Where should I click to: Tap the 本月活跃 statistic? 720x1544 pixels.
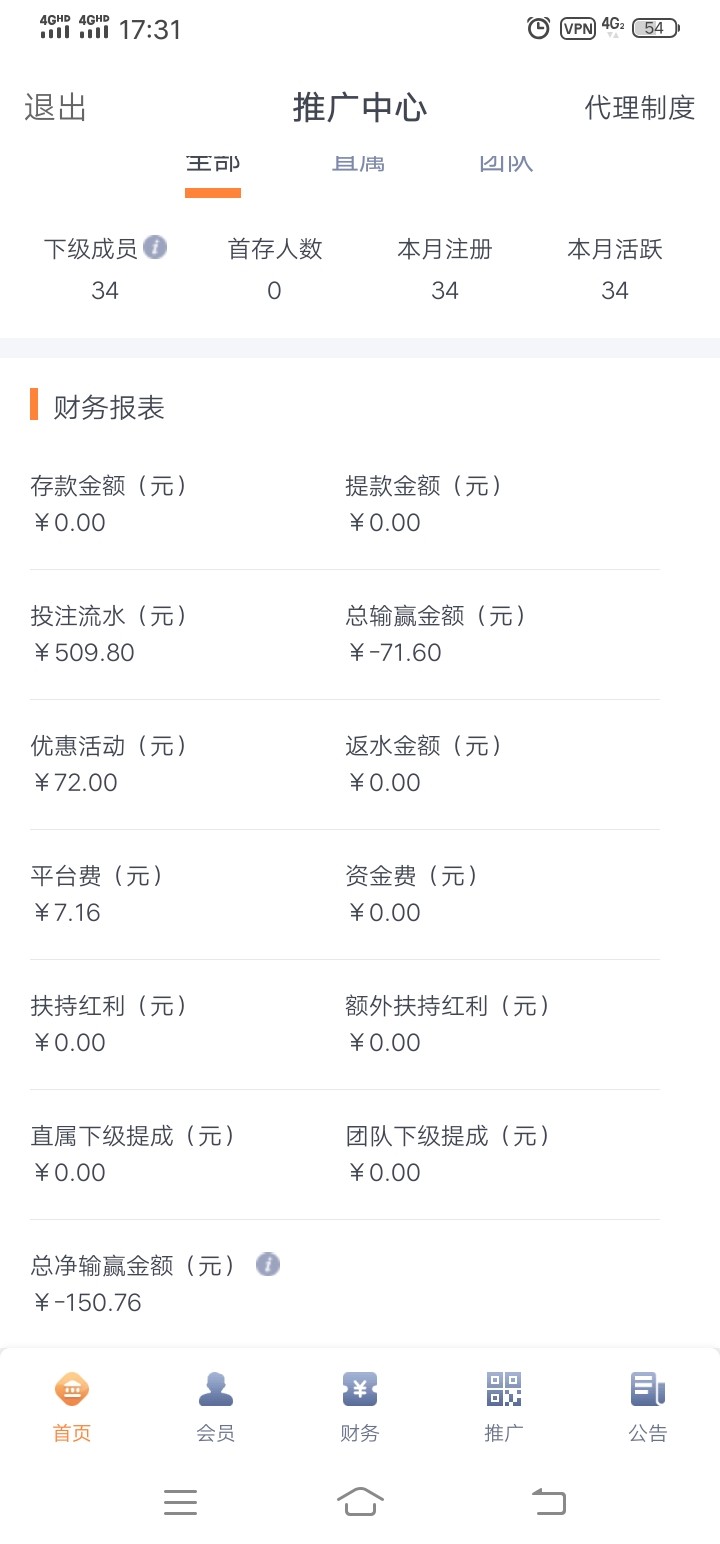pyautogui.click(x=615, y=270)
